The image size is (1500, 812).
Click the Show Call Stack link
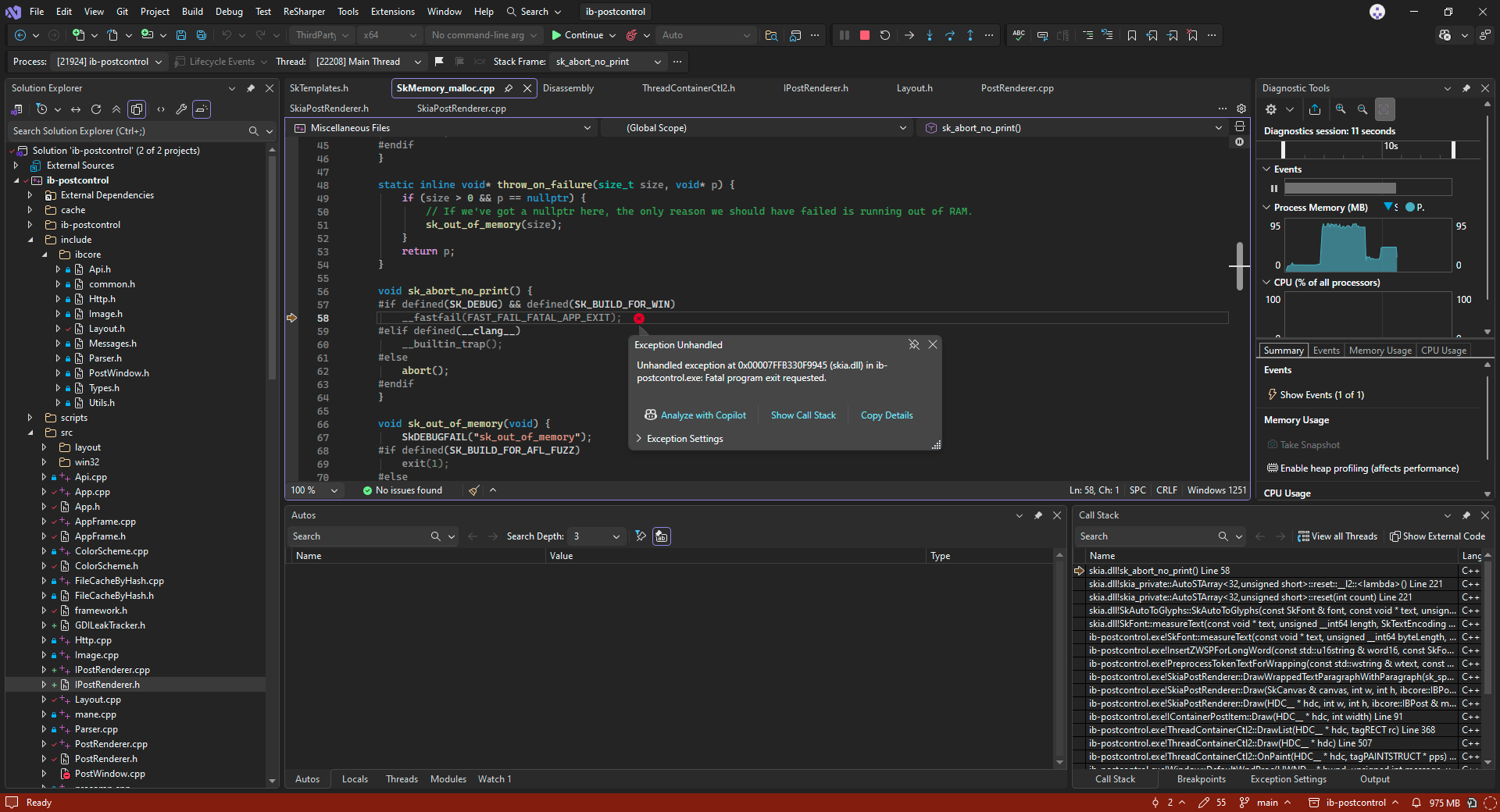[803, 415]
